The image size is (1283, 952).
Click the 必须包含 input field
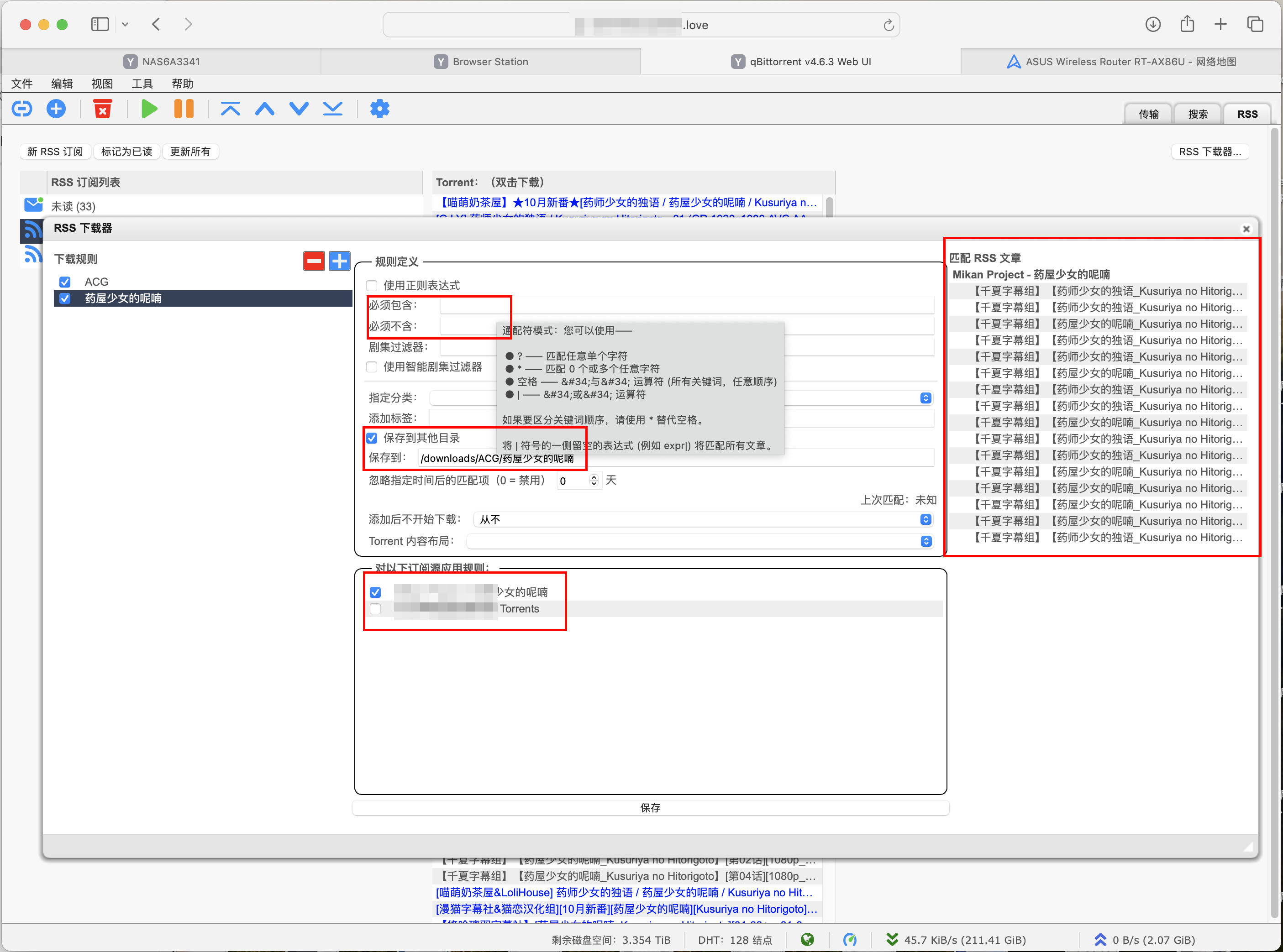tap(686, 305)
